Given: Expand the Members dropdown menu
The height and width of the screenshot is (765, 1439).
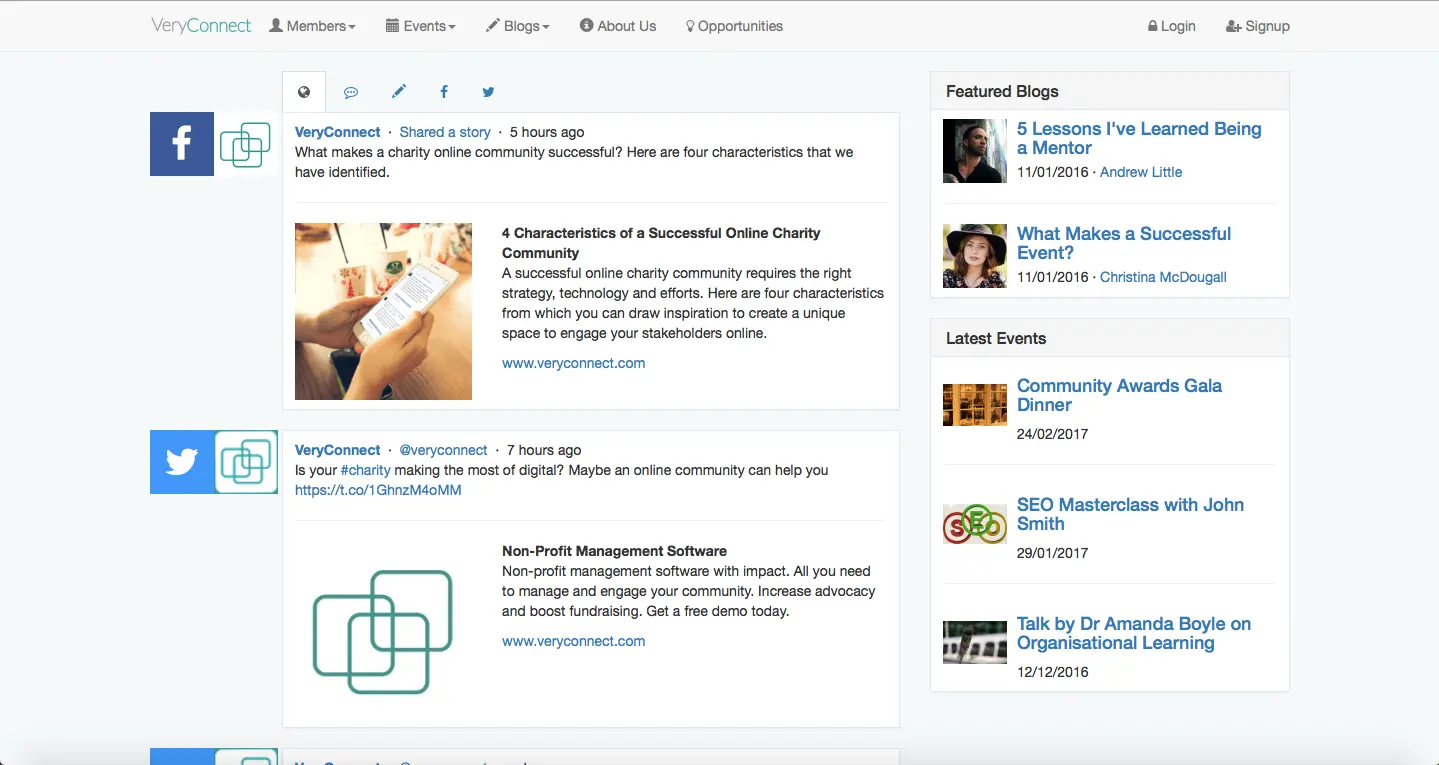Looking at the screenshot, I should [312, 26].
